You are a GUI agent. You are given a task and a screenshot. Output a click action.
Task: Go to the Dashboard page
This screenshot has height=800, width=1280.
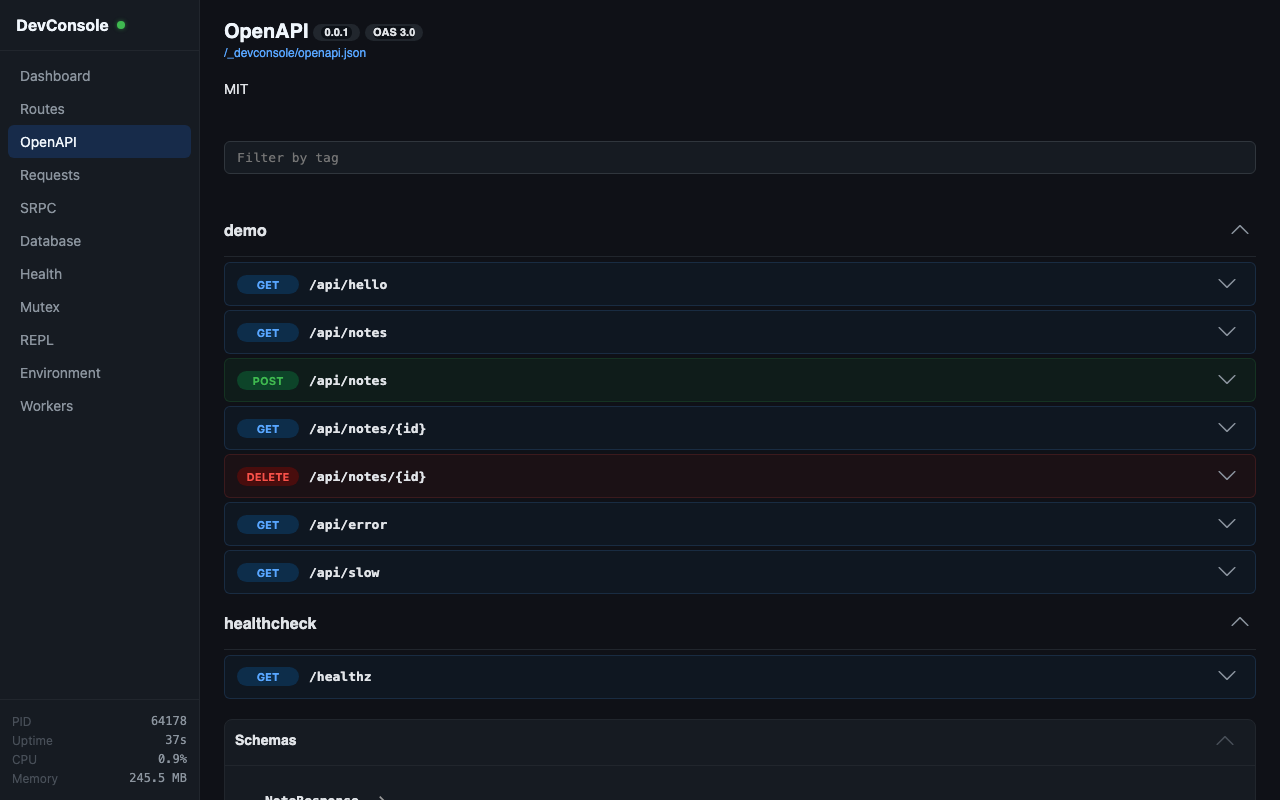point(55,76)
